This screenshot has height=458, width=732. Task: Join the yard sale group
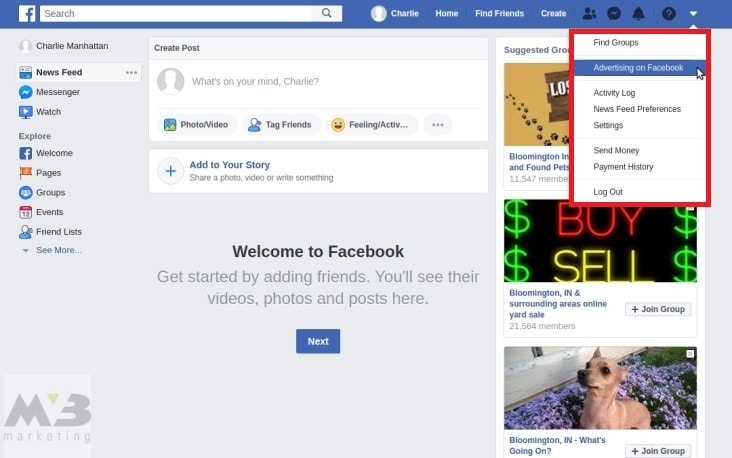658,310
